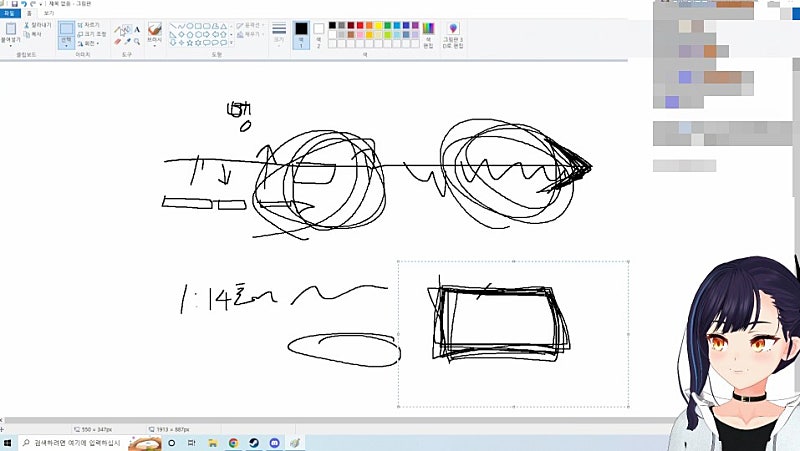This screenshot has width=800, height=451.
Task: Pick the pink color swatch
Action: coord(360,34)
